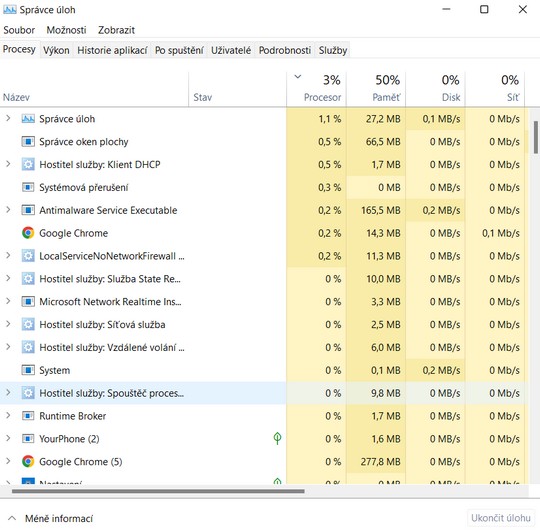
Task: Click the Správce úloh process icon
Action: pyautogui.click(x=28, y=119)
